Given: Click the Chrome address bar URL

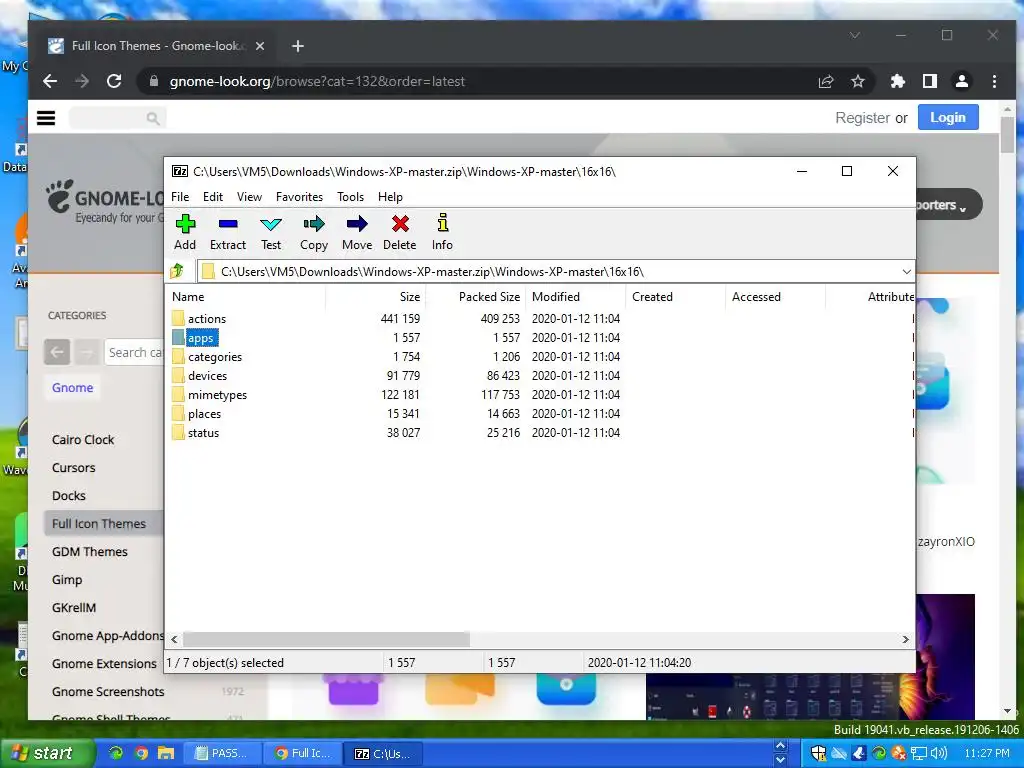Looking at the screenshot, I should click(317, 81).
